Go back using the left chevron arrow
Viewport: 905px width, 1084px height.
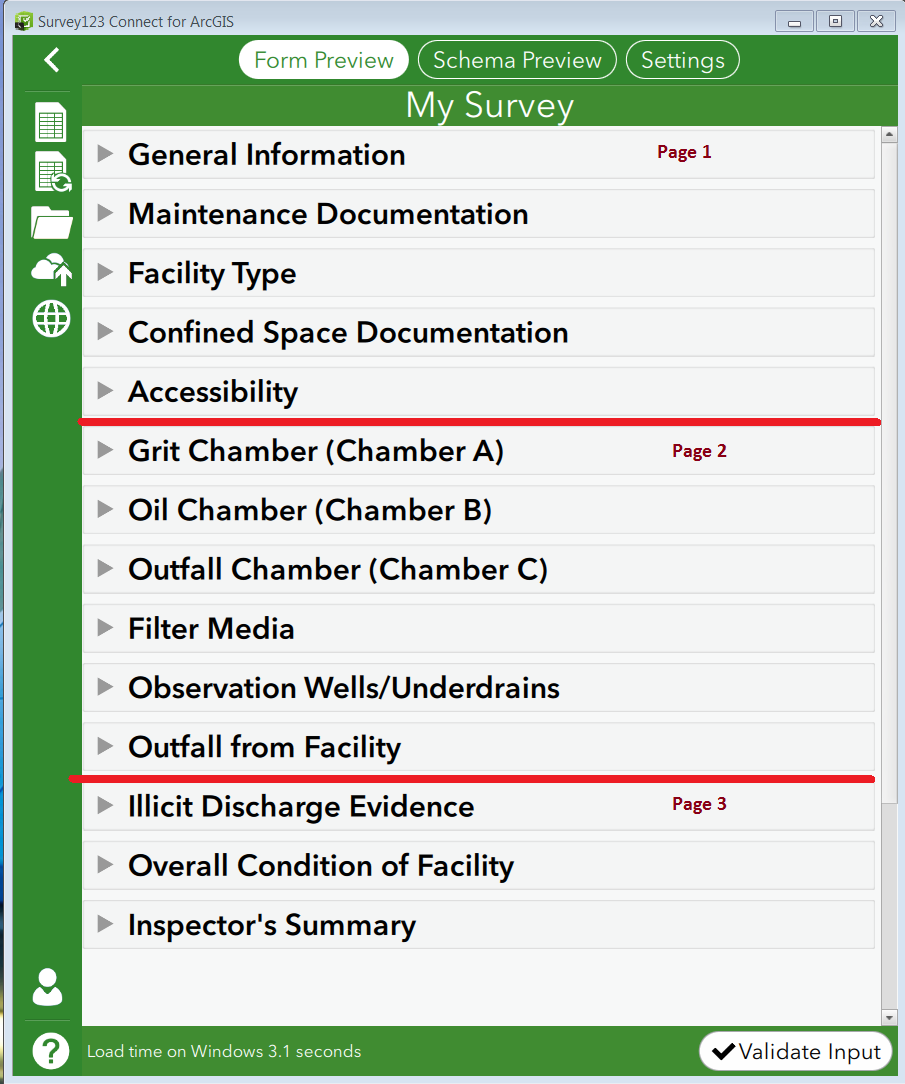point(52,60)
